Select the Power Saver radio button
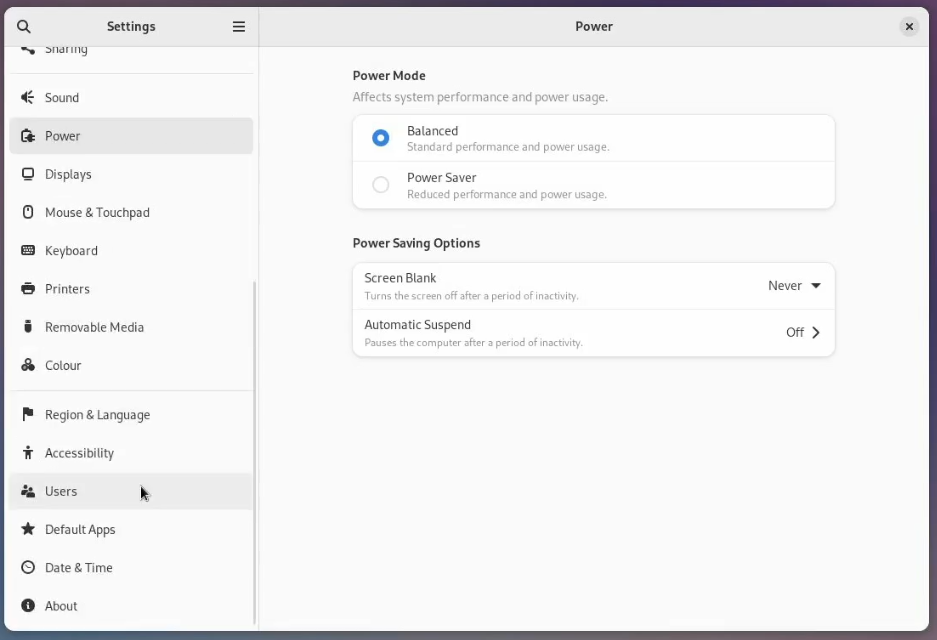Viewport: 937px width, 640px height. 381,185
